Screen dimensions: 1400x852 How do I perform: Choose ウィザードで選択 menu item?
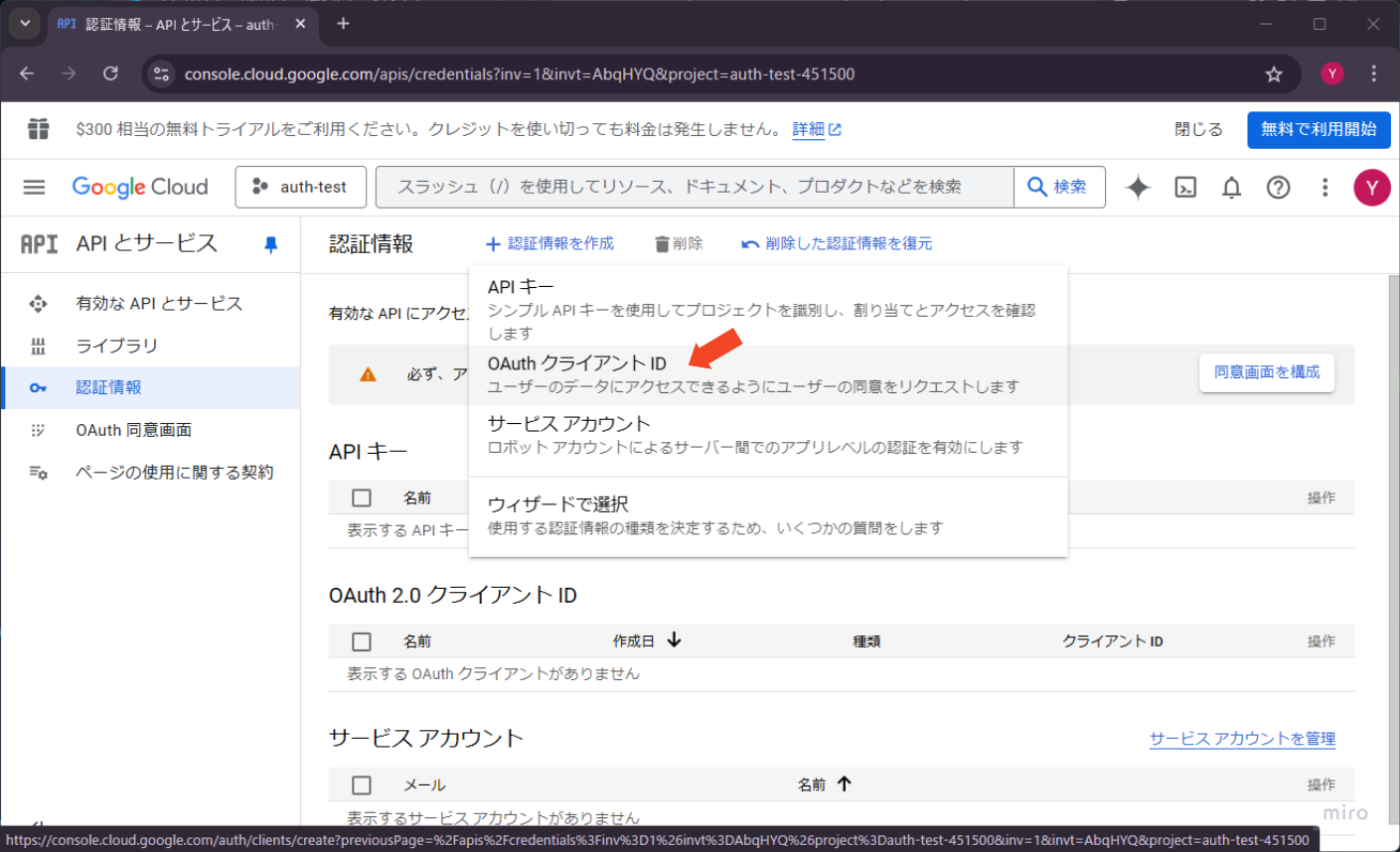(768, 515)
